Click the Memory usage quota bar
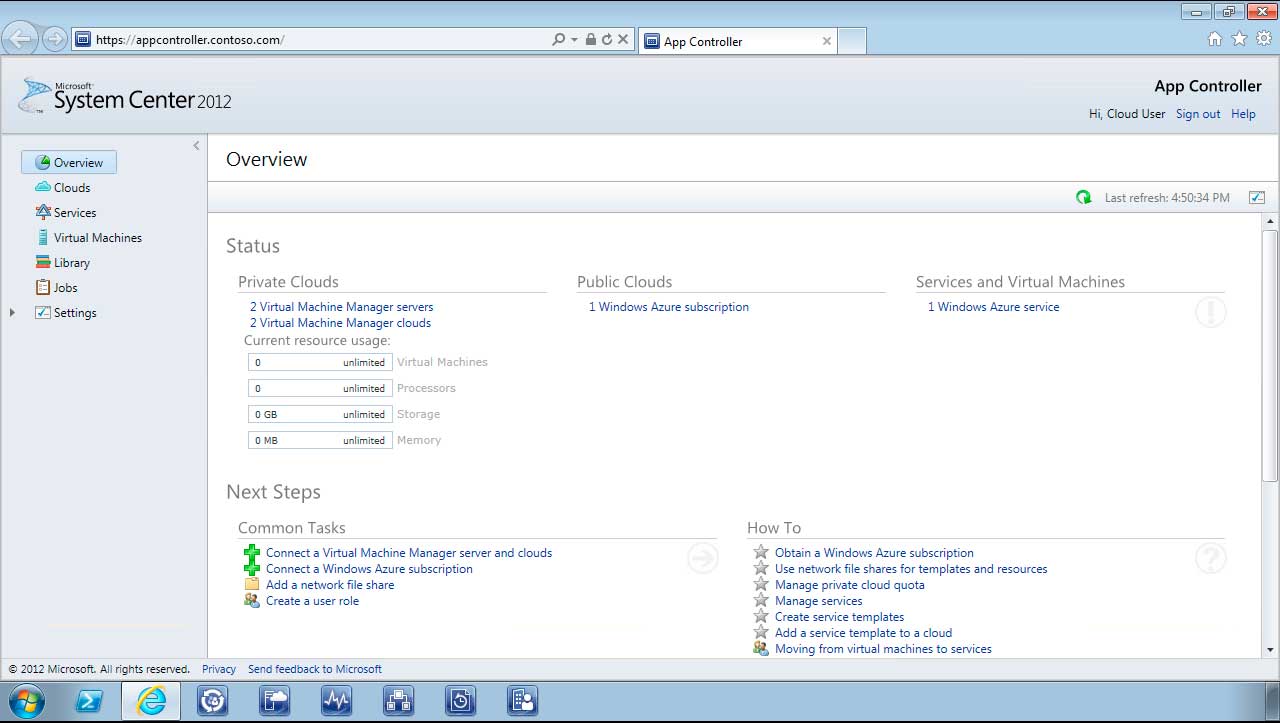 coord(320,440)
